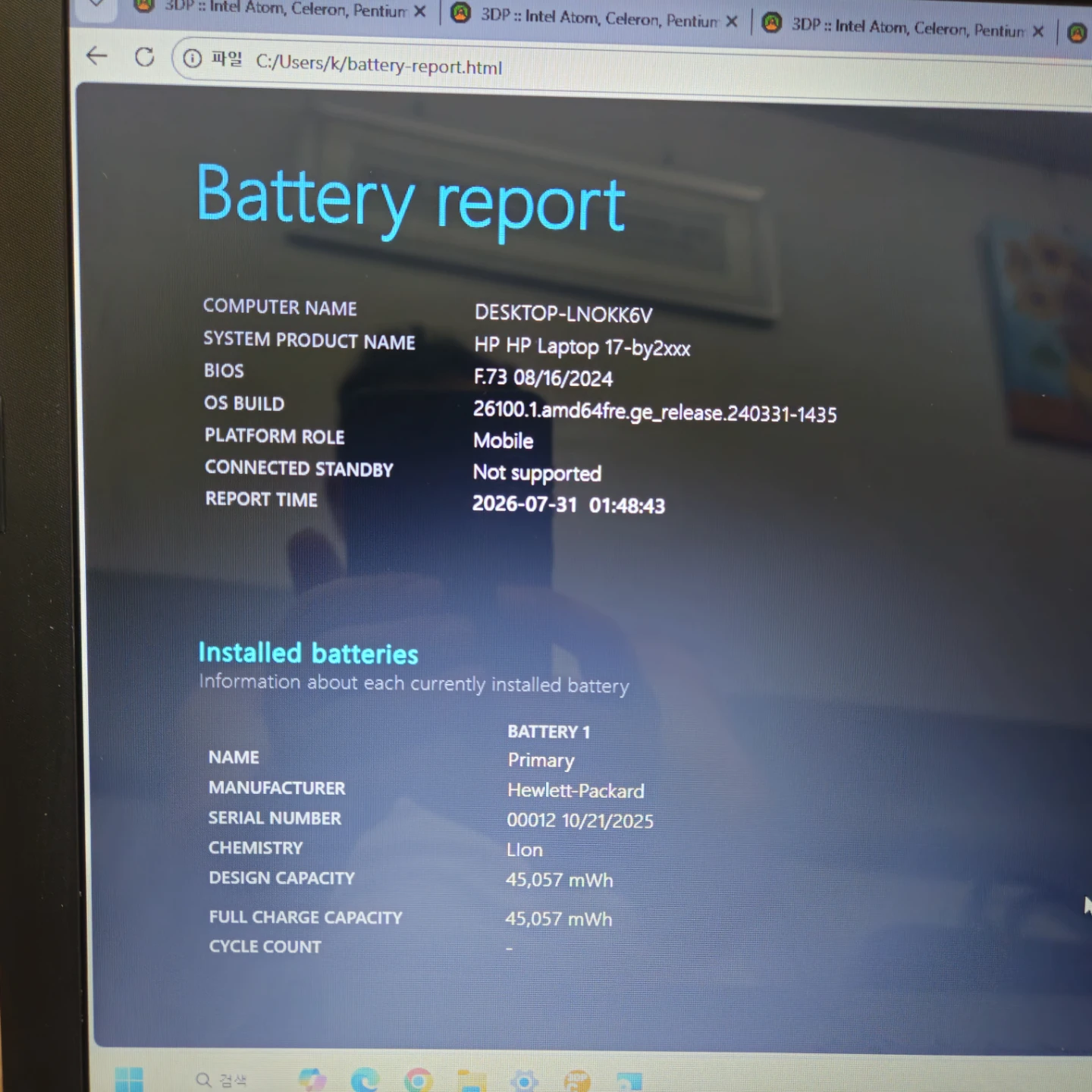Select the battery name value Primary
The image size is (1092, 1092).
[541, 761]
